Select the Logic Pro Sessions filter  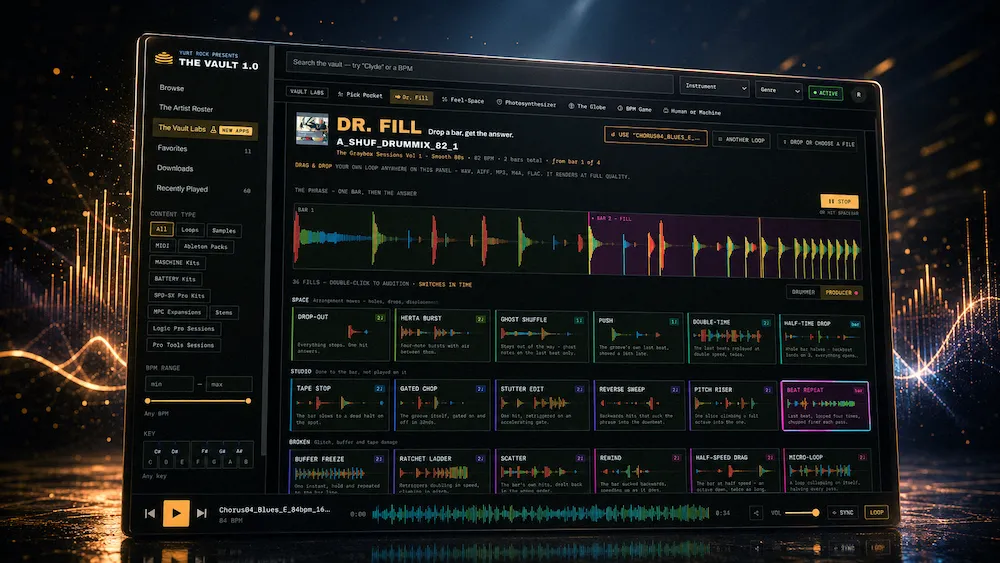[x=184, y=328]
